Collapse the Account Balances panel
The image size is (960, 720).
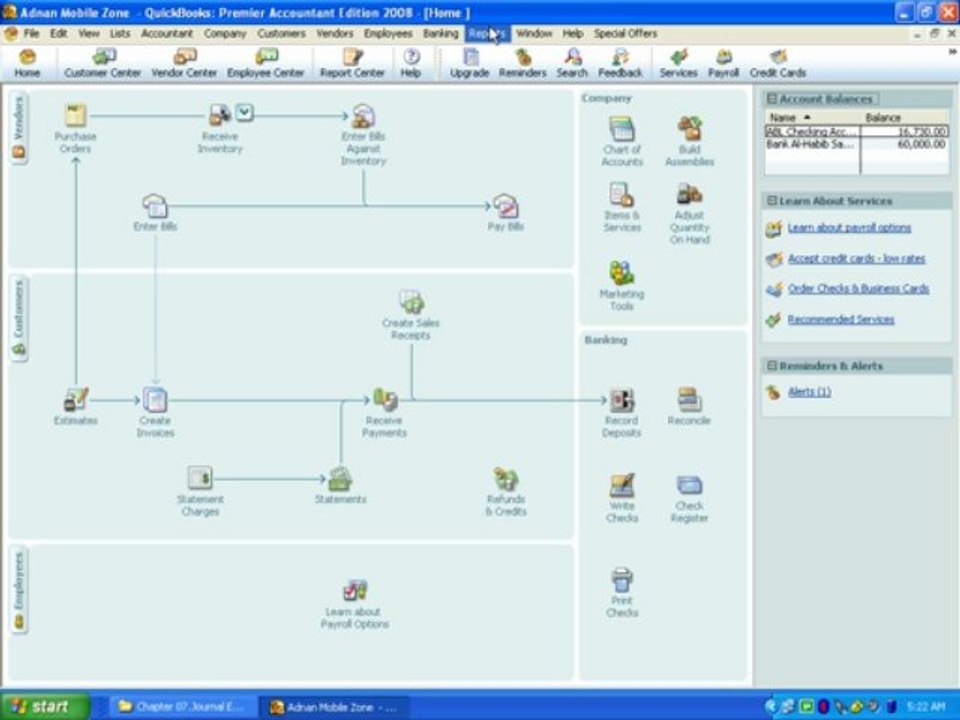(772, 99)
